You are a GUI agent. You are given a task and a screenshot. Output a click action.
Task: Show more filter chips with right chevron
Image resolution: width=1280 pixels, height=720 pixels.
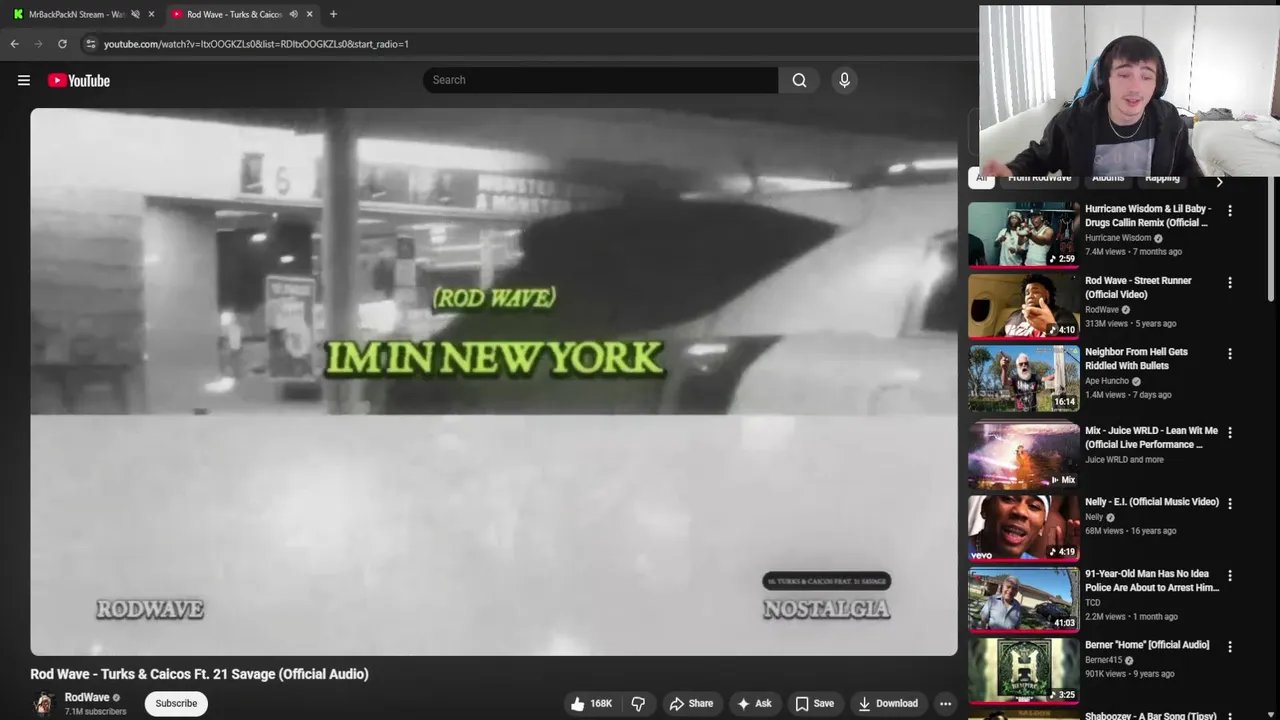point(1219,182)
